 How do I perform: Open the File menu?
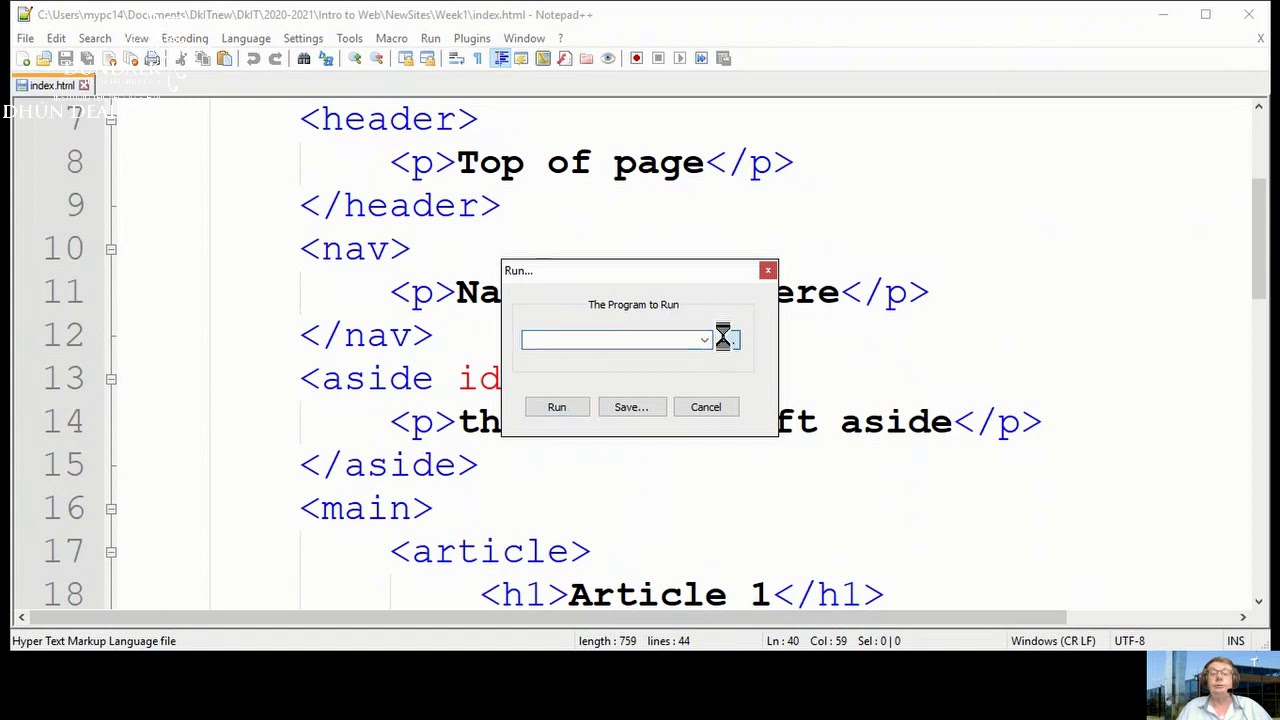click(x=25, y=38)
